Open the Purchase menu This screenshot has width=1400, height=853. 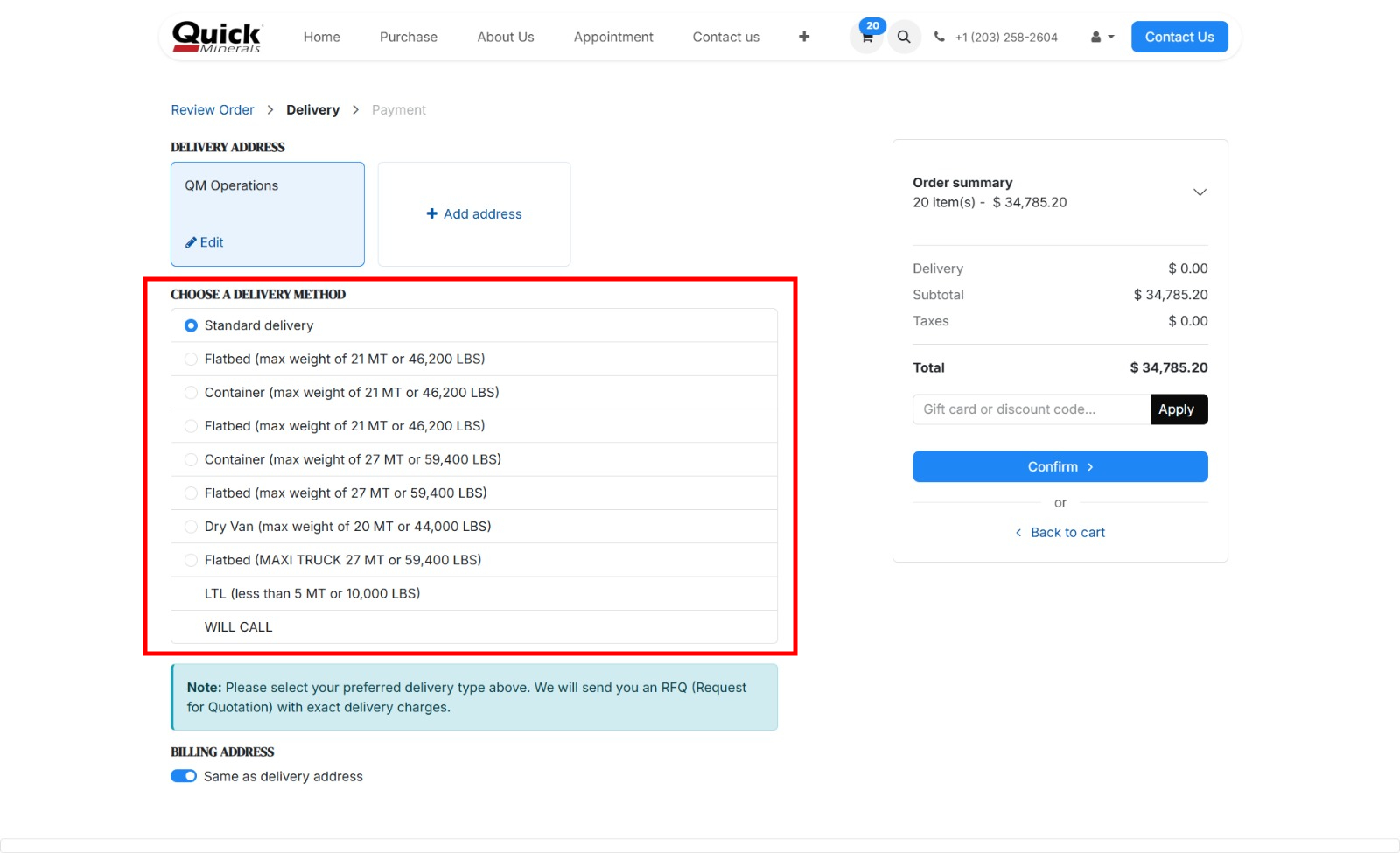408,37
